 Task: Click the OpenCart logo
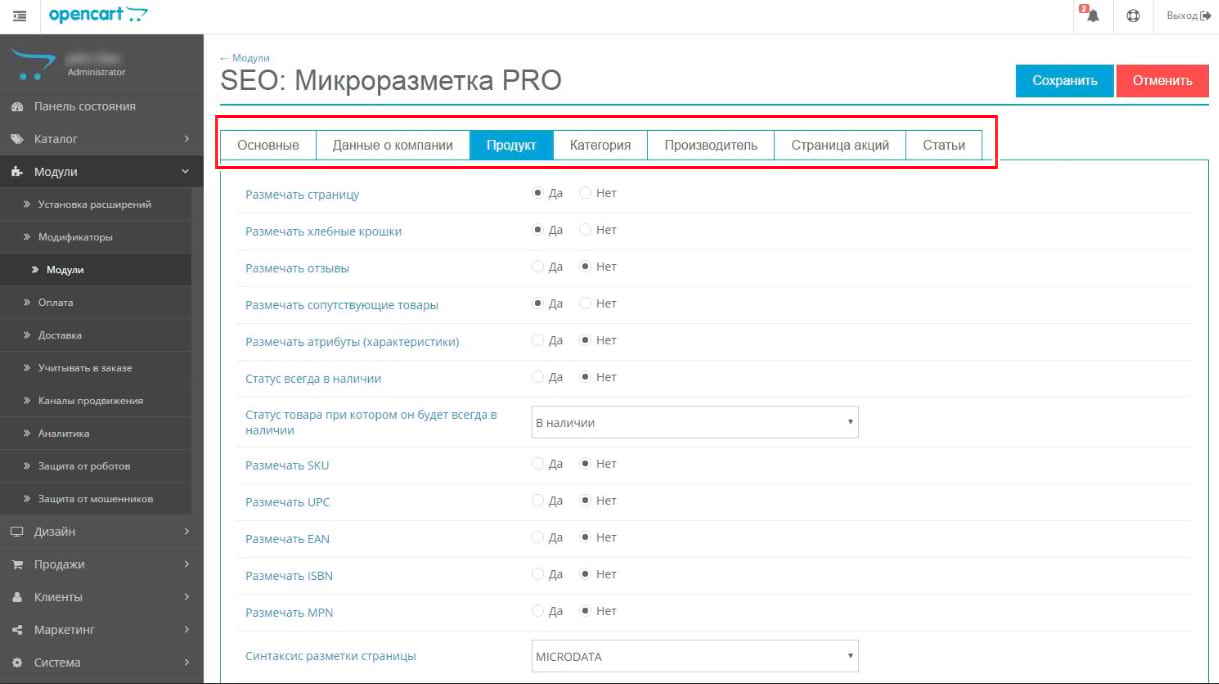(98, 14)
